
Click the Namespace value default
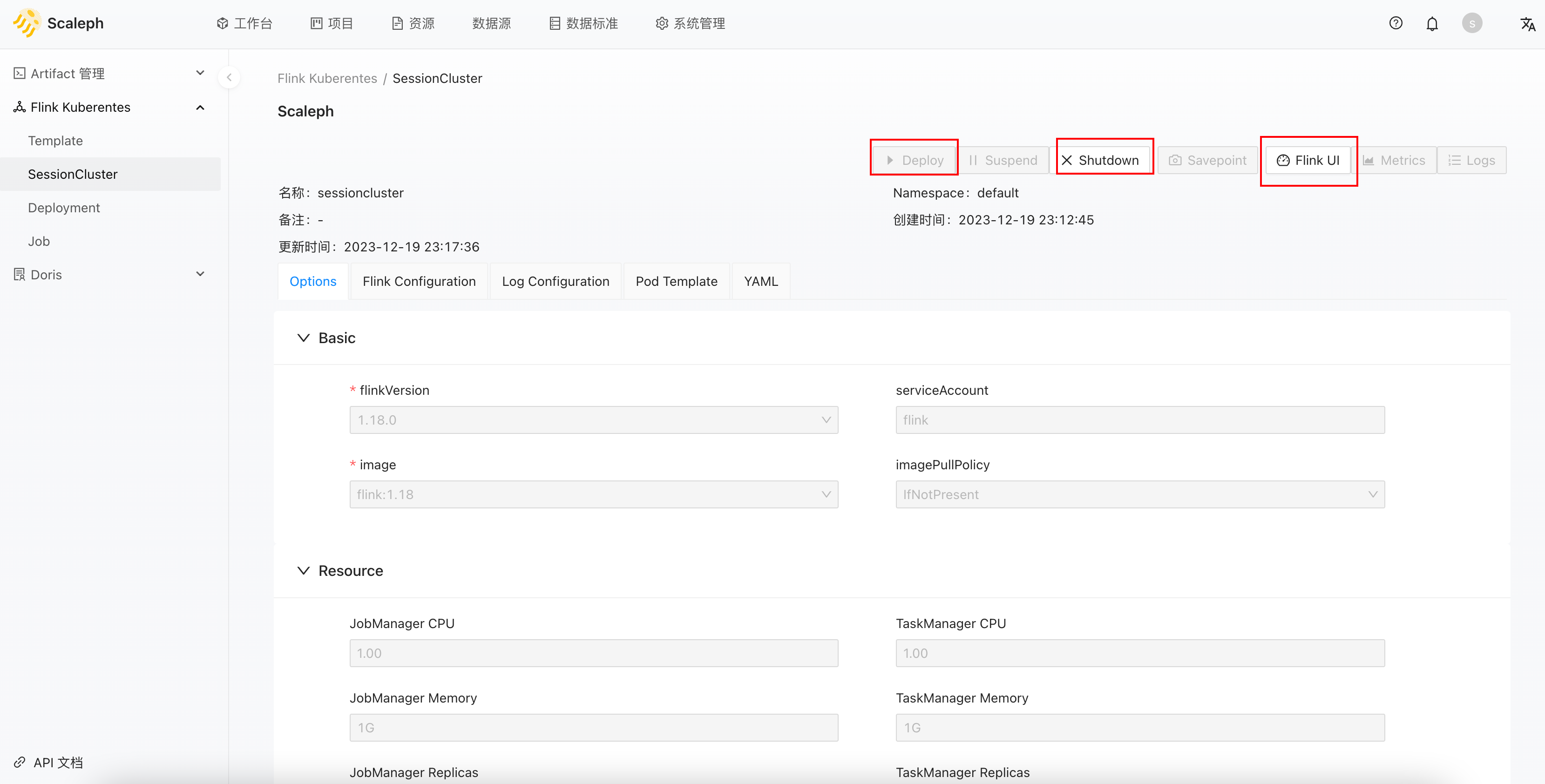click(x=998, y=193)
